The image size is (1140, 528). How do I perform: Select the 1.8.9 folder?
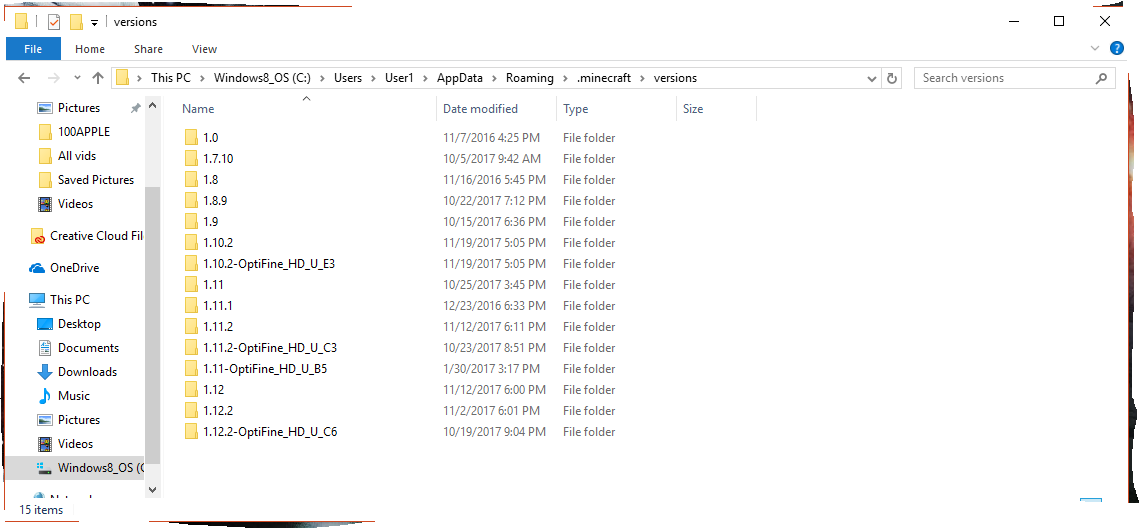215,201
